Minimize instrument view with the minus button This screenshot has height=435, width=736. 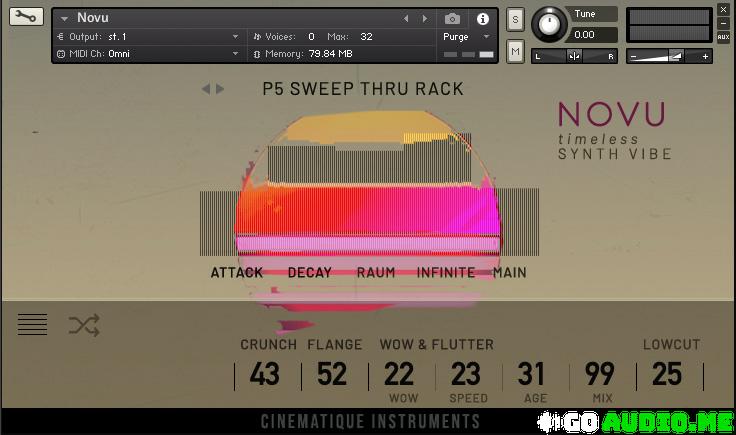[723, 23]
